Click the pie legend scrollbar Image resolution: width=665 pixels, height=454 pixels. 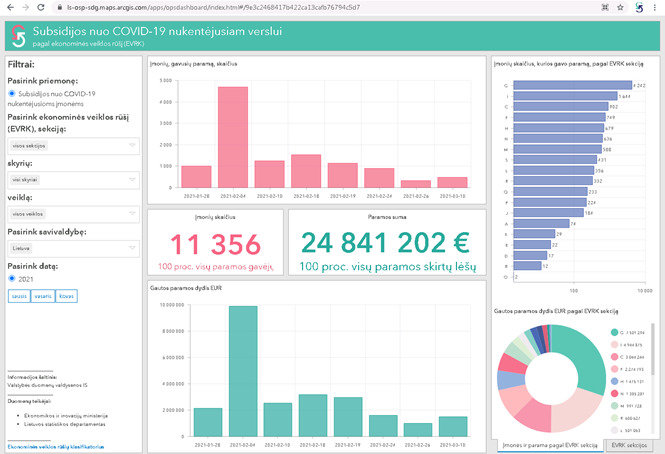(653, 349)
